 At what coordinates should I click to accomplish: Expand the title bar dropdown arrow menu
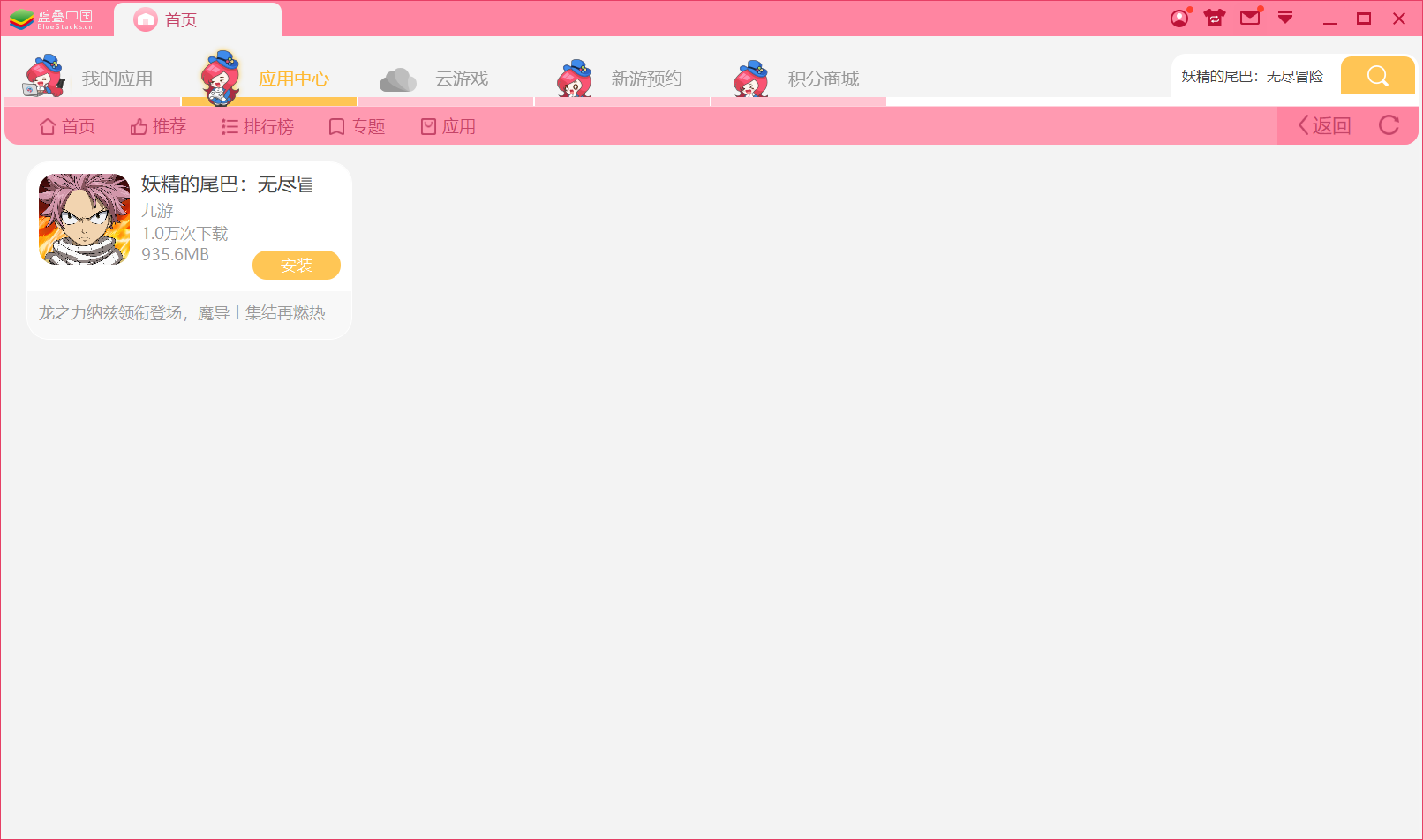point(1285,19)
